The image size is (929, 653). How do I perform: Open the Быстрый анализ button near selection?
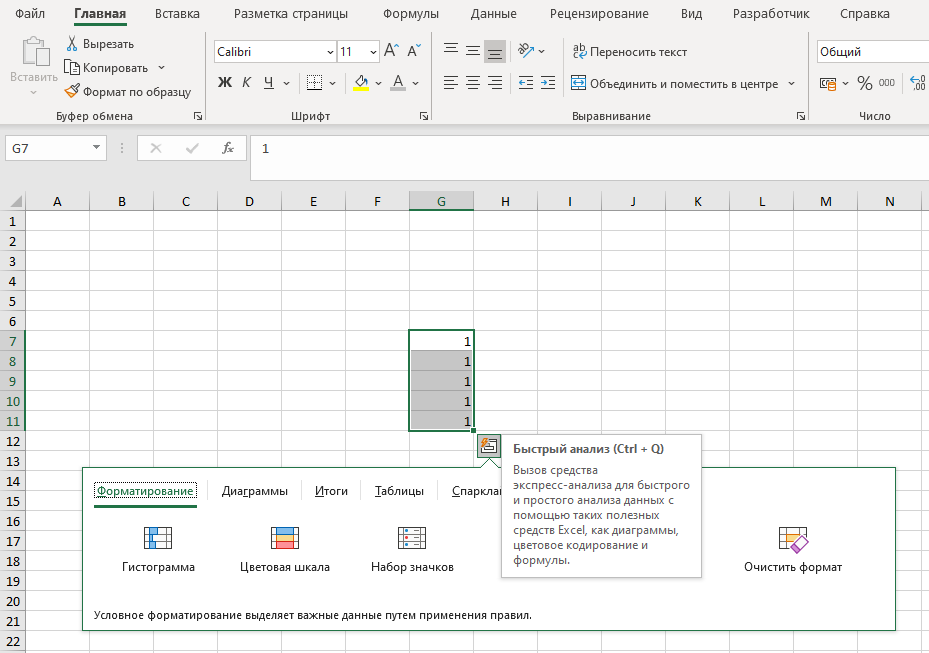click(x=488, y=446)
